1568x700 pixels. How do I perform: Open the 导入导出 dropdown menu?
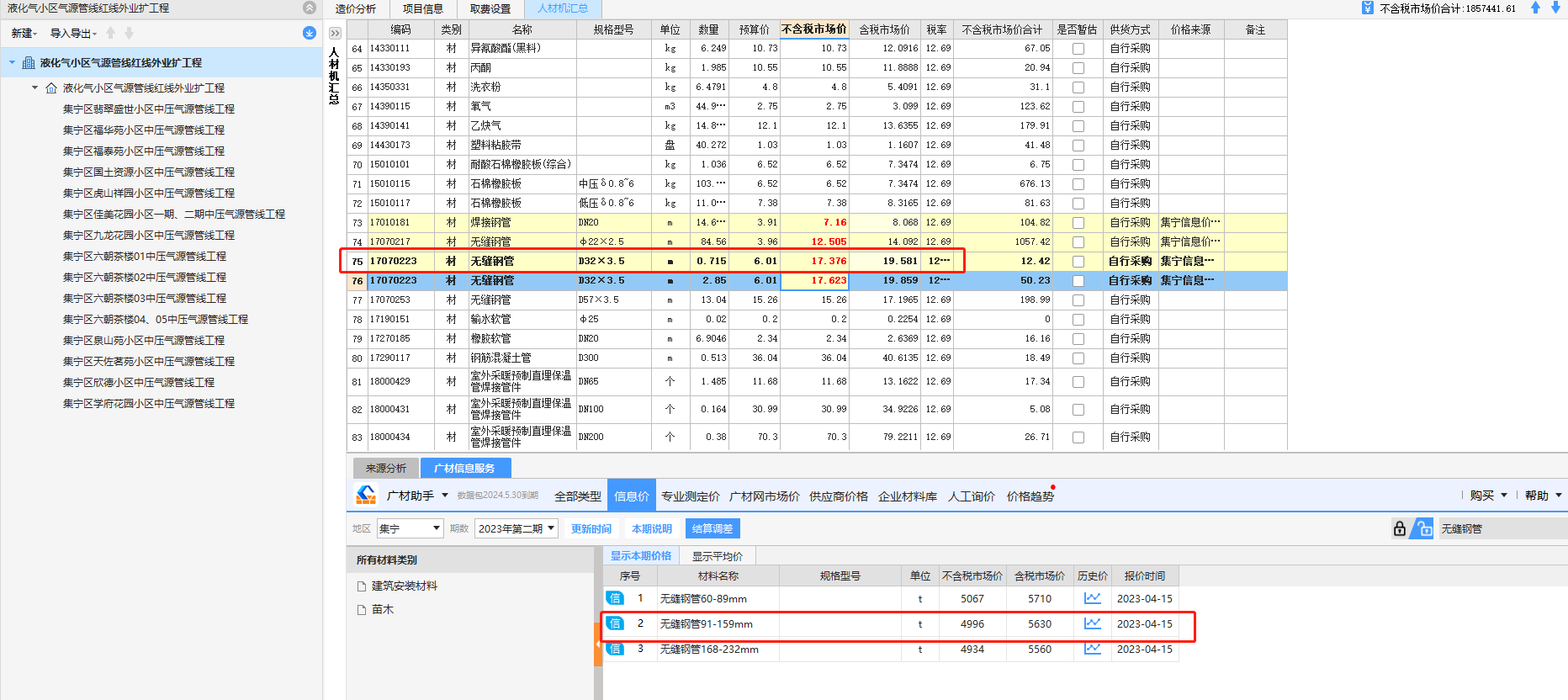coord(73,34)
